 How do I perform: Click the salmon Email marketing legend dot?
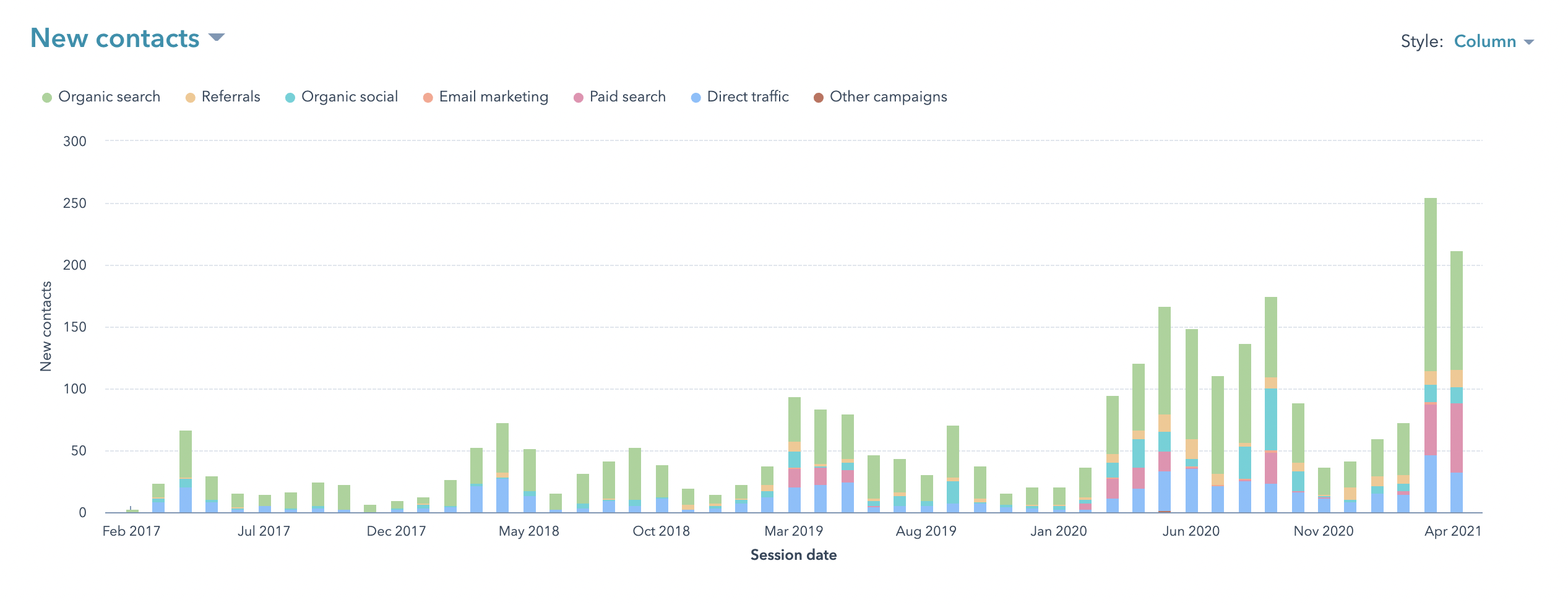428,98
